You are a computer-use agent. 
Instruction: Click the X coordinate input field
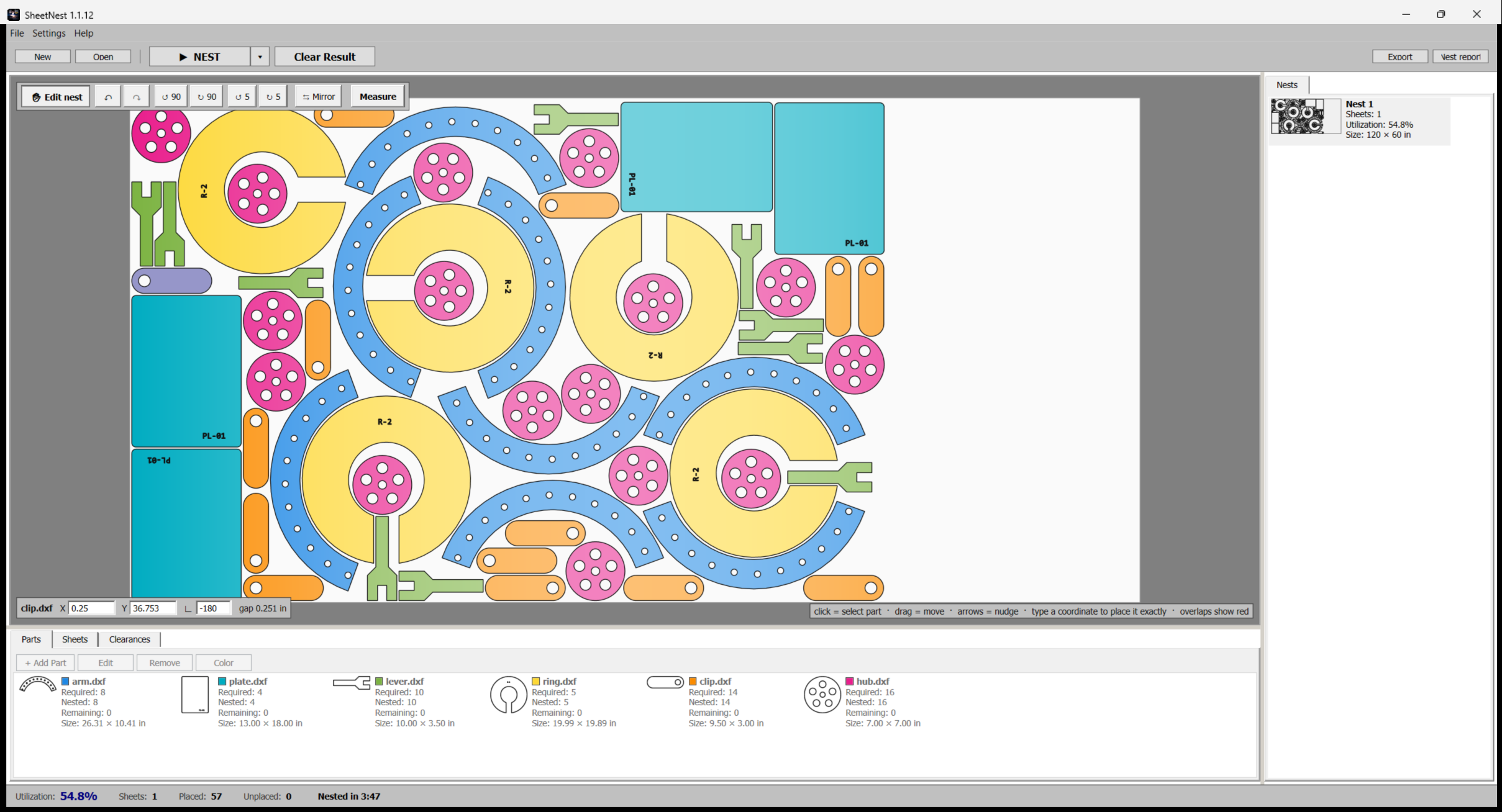point(92,608)
